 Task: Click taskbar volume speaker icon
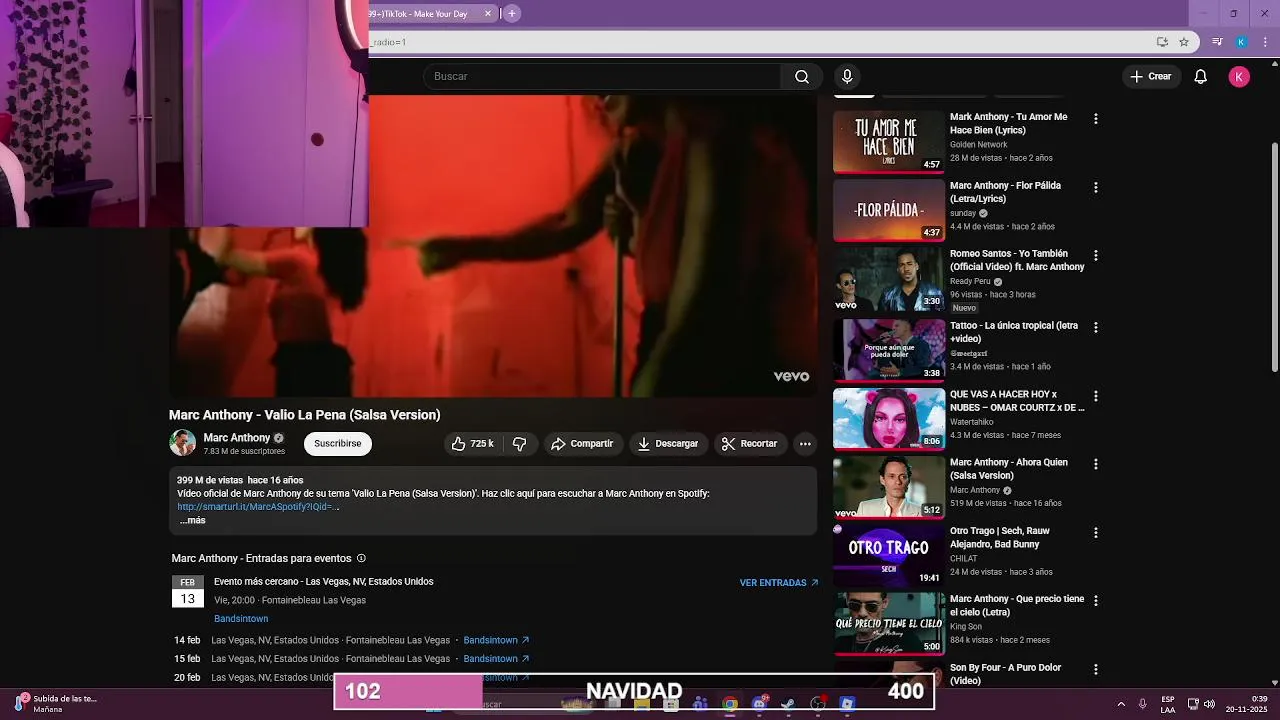click(x=1210, y=704)
